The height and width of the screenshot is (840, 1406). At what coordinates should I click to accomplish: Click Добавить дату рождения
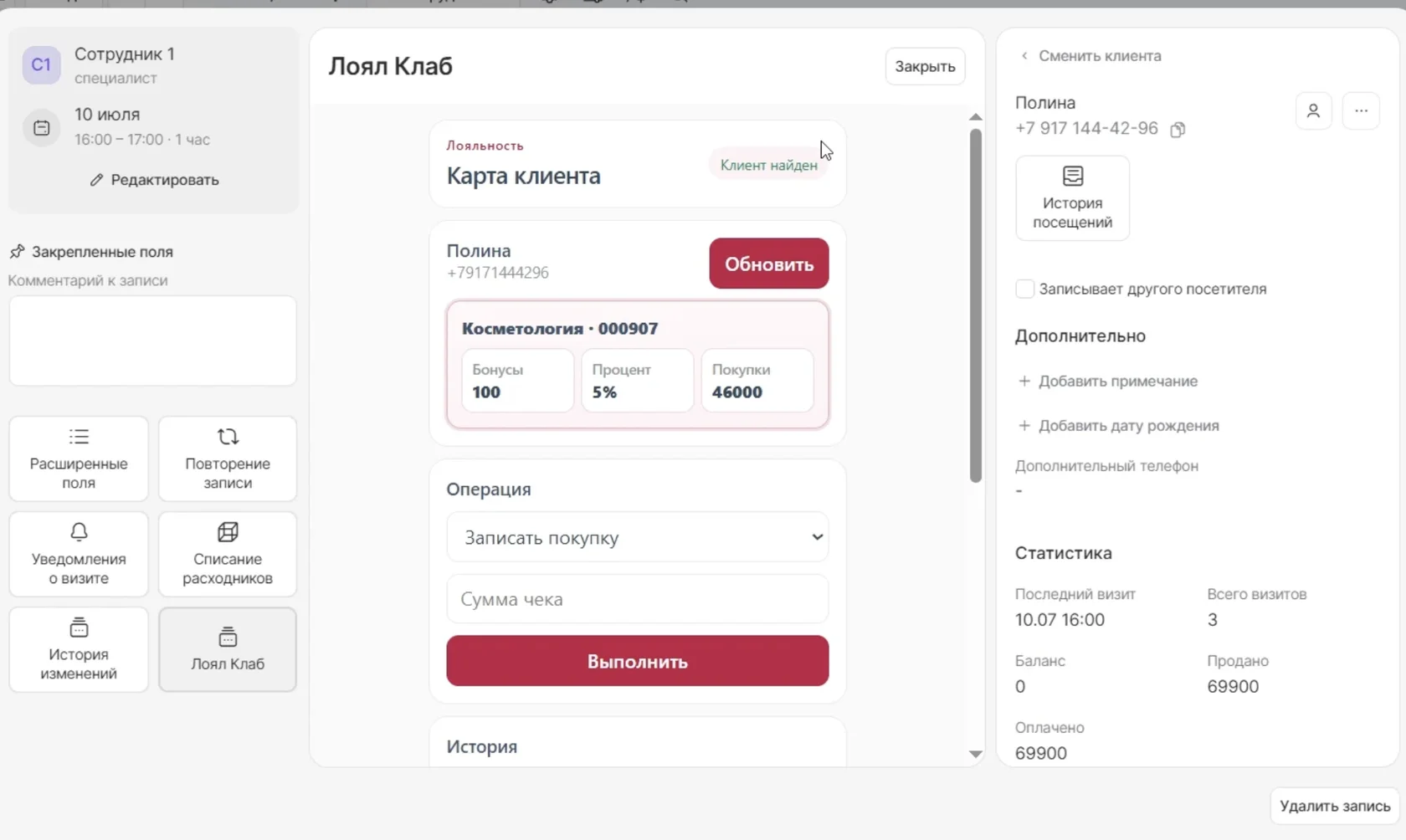(x=1118, y=426)
